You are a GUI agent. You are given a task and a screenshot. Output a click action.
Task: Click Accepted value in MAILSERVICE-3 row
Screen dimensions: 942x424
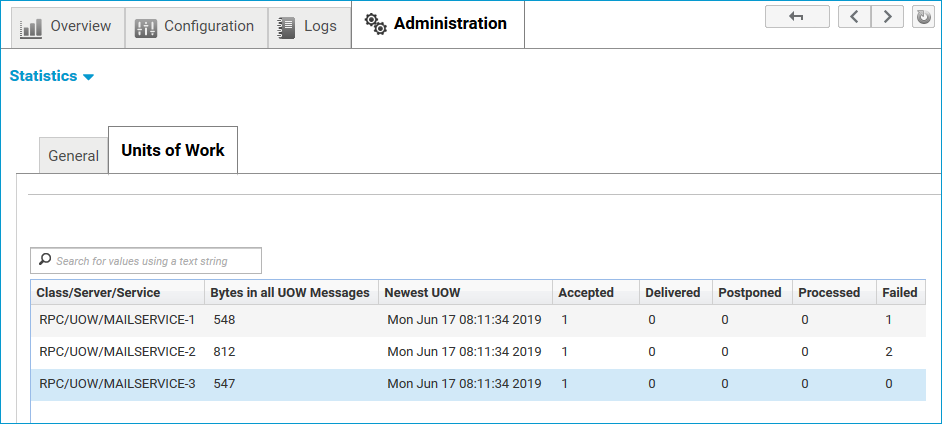pyautogui.click(x=565, y=384)
